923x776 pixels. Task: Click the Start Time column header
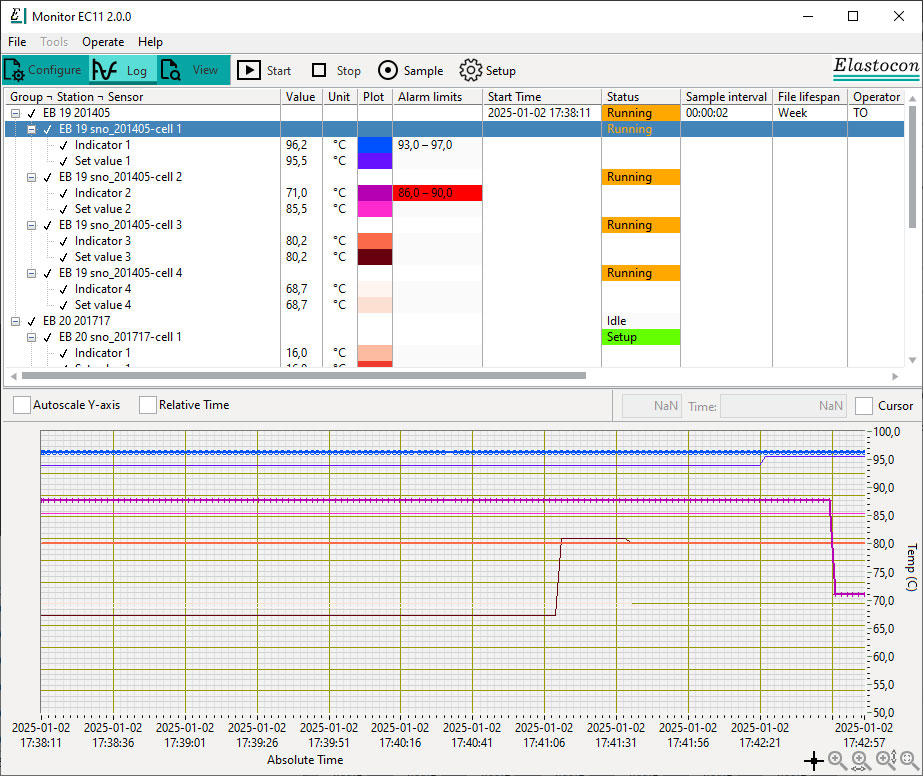pyautogui.click(x=542, y=97)
